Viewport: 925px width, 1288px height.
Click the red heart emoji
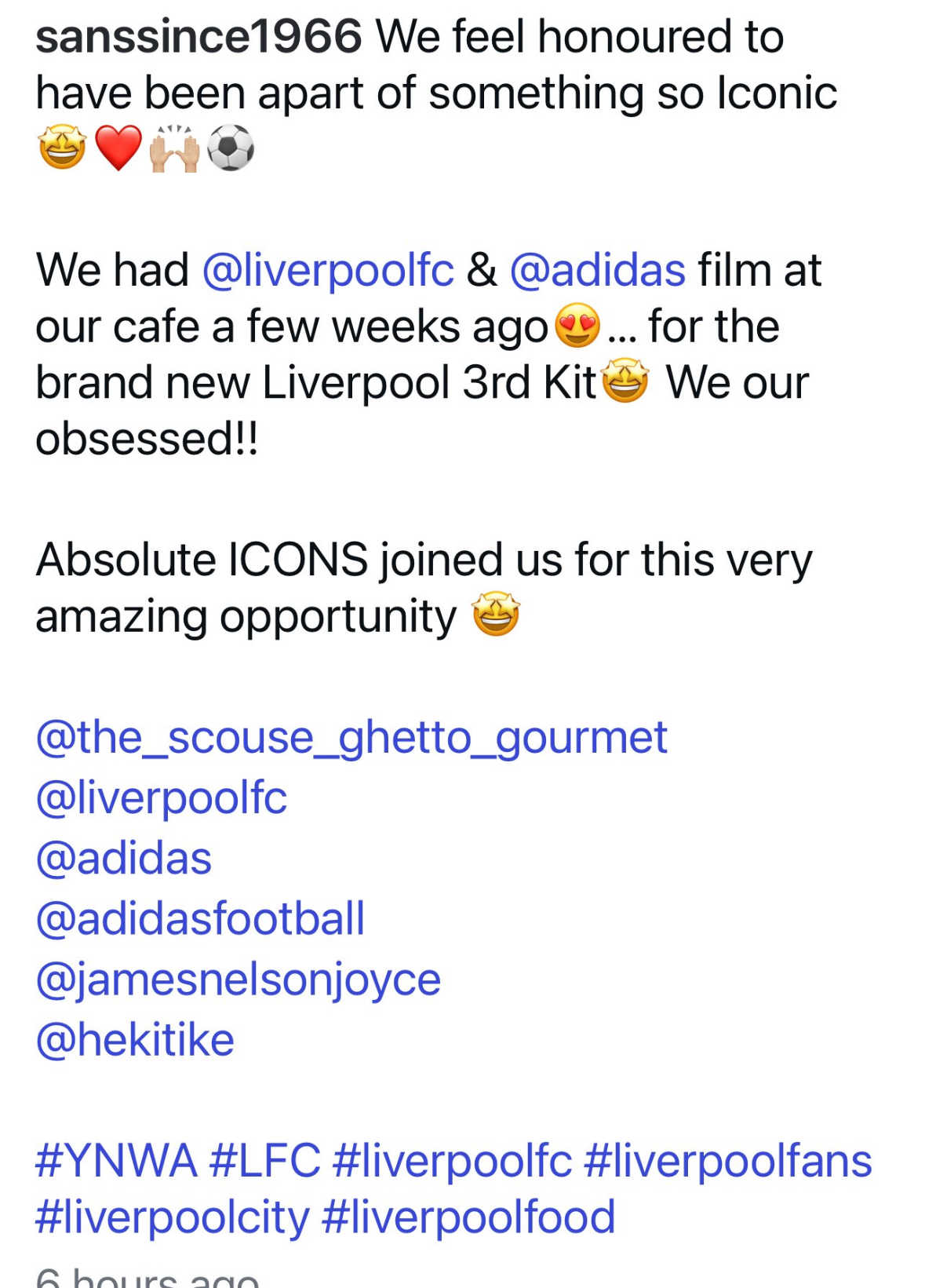[118, 148]
